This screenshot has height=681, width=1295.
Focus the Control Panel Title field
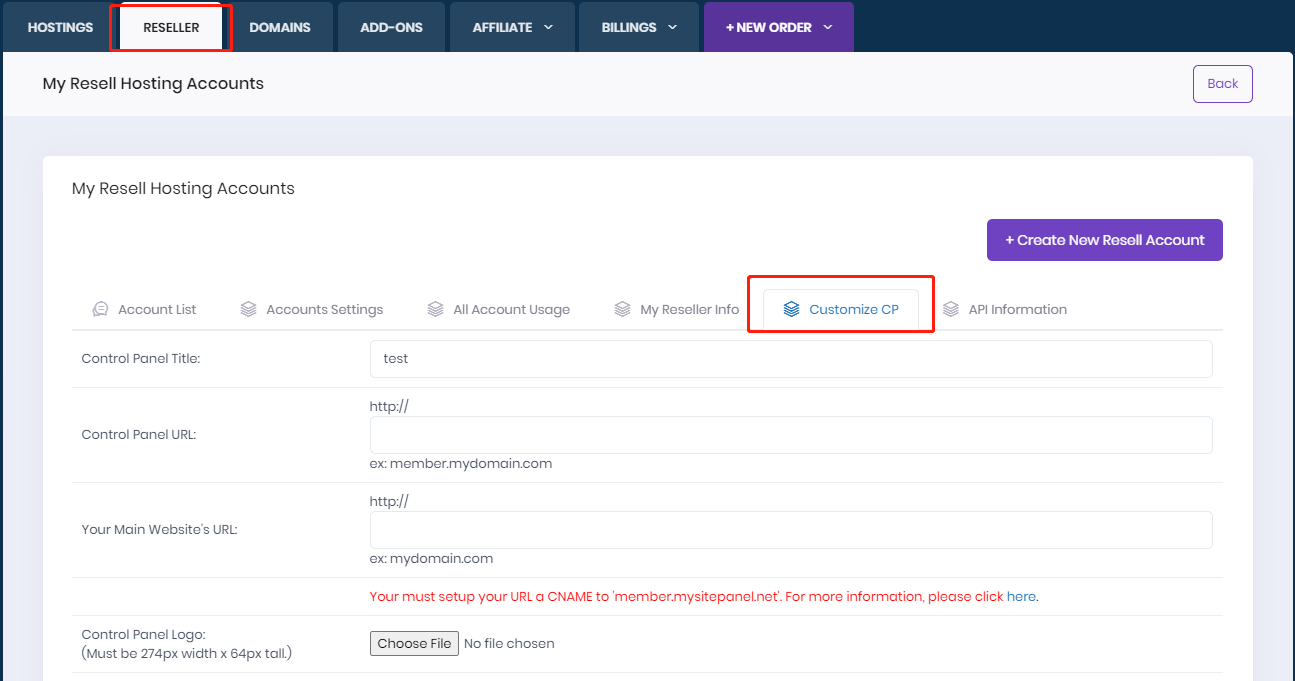(x=790, y=359)
